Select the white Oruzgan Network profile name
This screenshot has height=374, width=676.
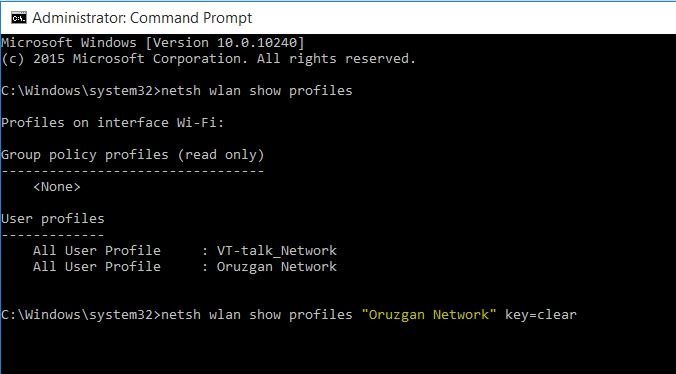276,267
